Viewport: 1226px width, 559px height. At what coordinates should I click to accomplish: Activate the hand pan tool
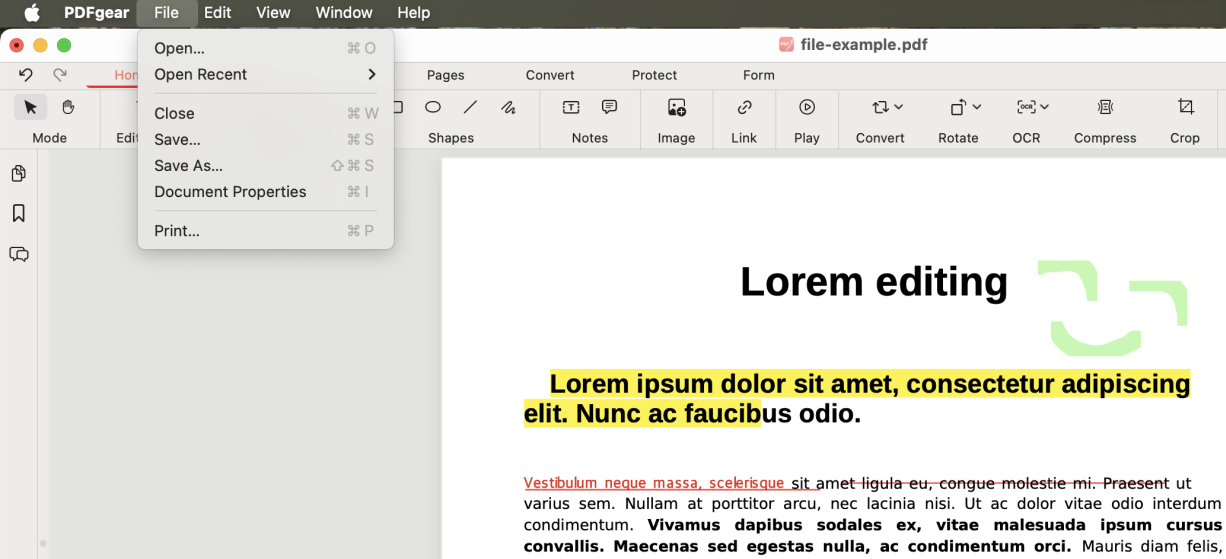click(68, 107)
